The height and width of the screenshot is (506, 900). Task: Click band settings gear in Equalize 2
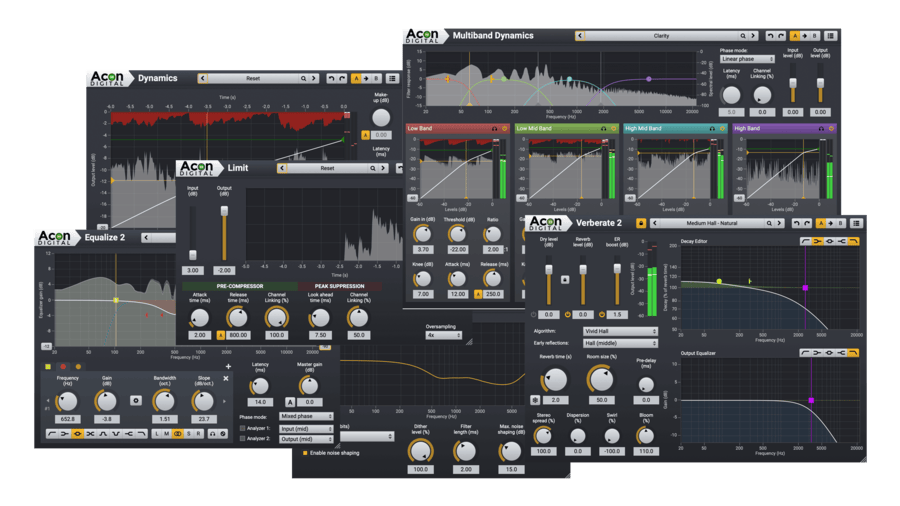(x=135, y=400)
